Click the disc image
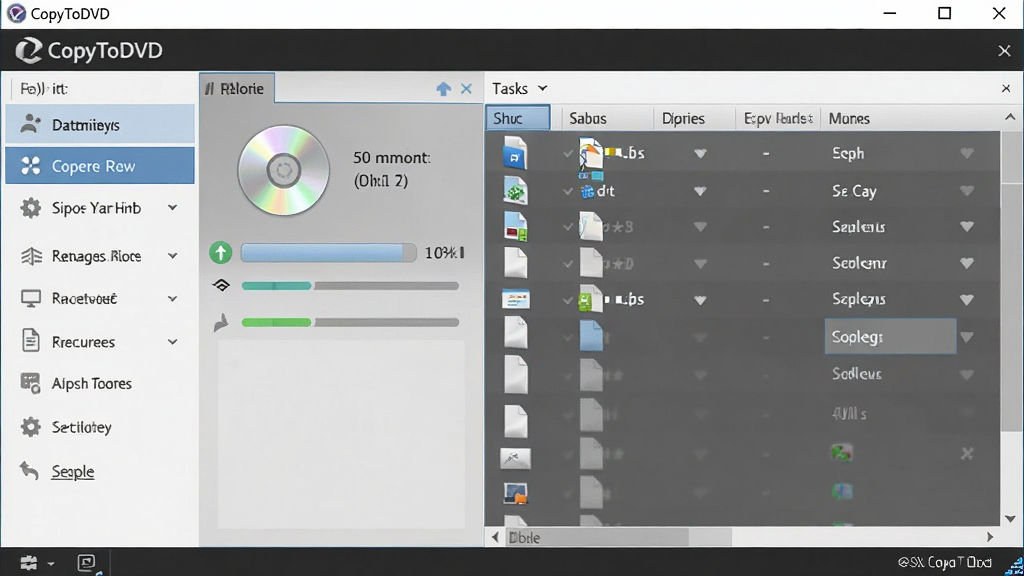The width and height of the screenshot is (1024, 576). click(283, 170)
